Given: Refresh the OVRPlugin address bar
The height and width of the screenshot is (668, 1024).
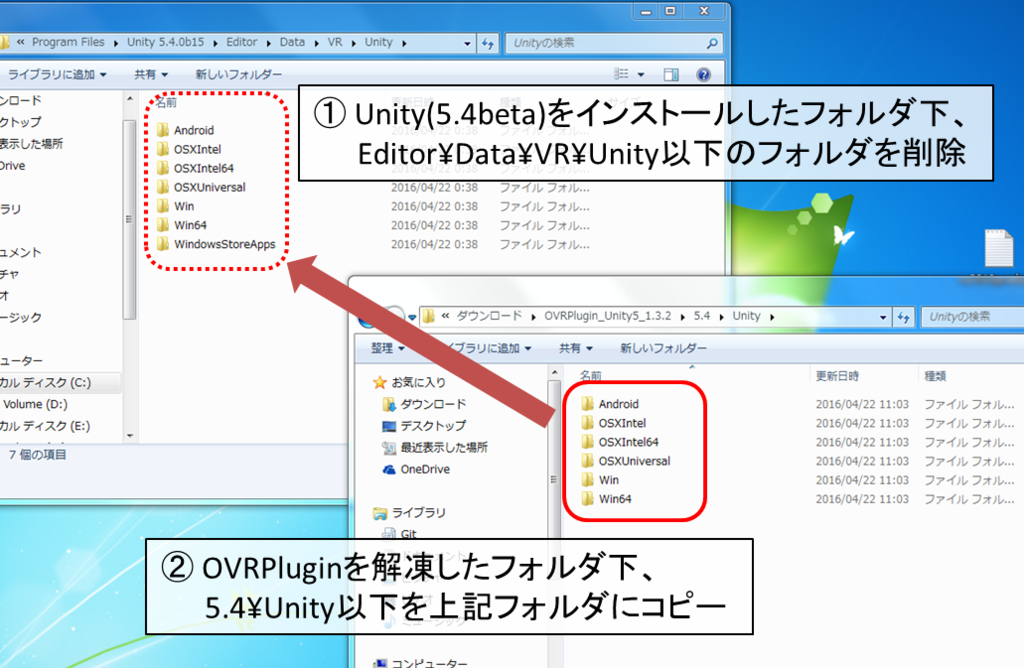Looking at the screenshot, I should 904,317.
